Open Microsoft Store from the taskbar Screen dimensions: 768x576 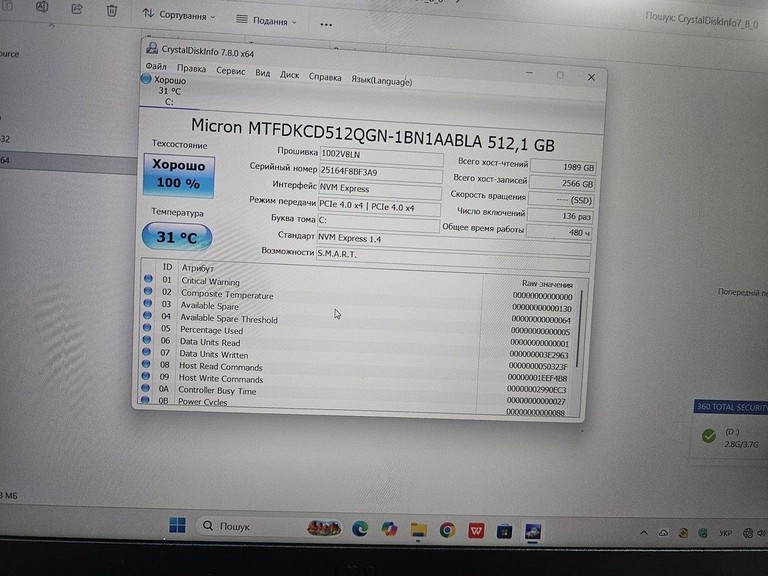point(504,531)
